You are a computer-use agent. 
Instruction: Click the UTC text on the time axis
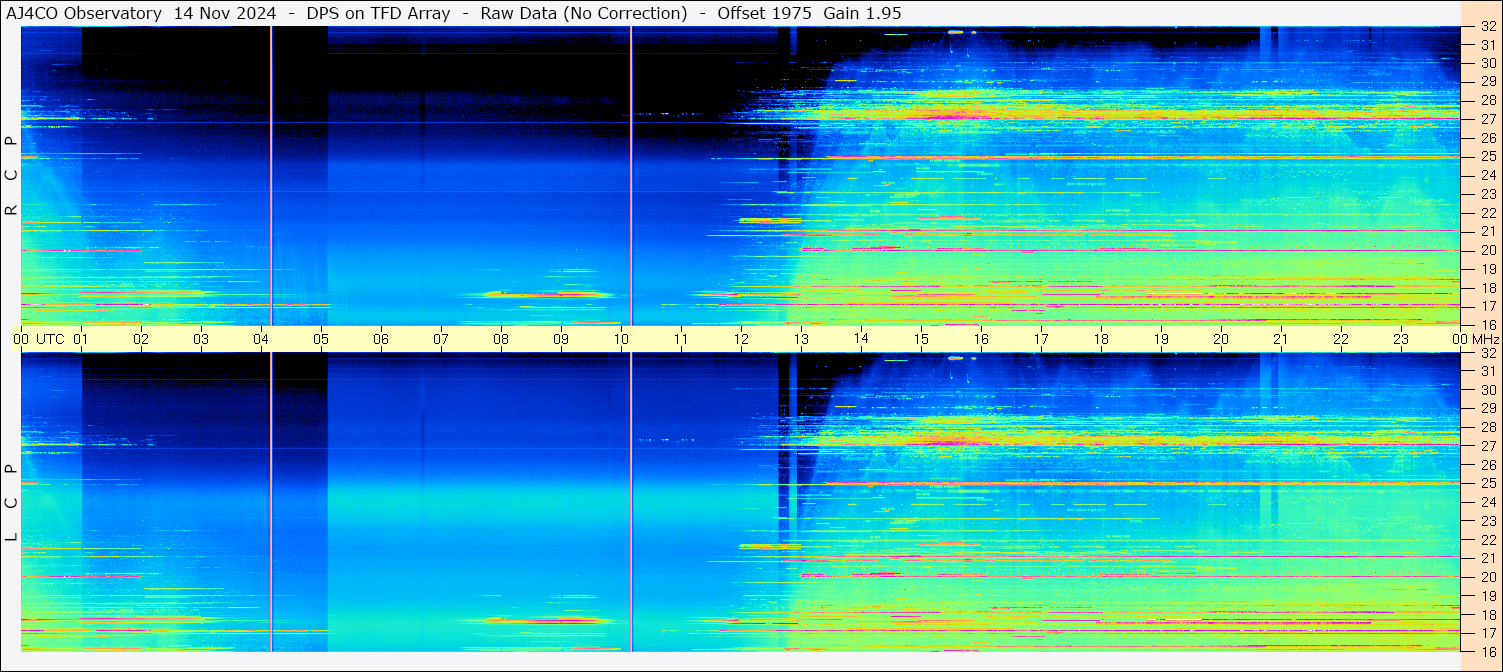(51, 339)
